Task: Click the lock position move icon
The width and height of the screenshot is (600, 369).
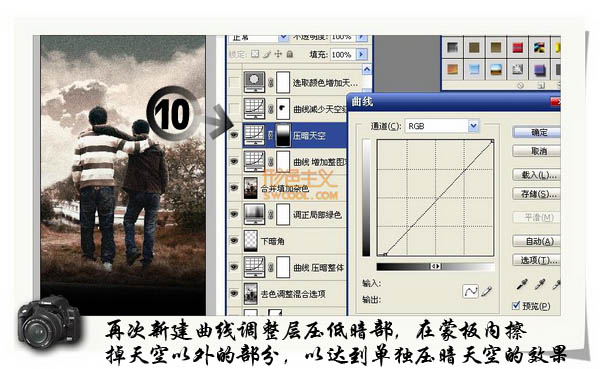Action: click(278, 54)
